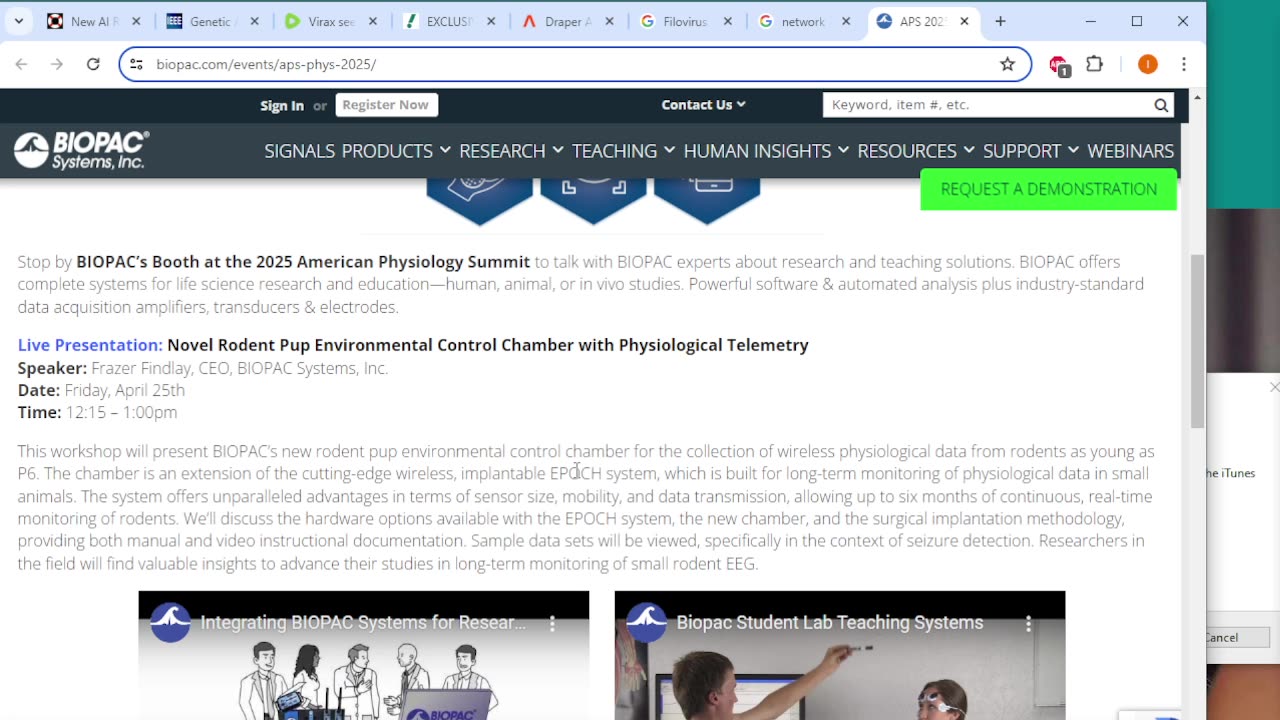This screenshot has width=1280, height=720.
Task: Click the Live Presentation link
Action: coord(90,345)
